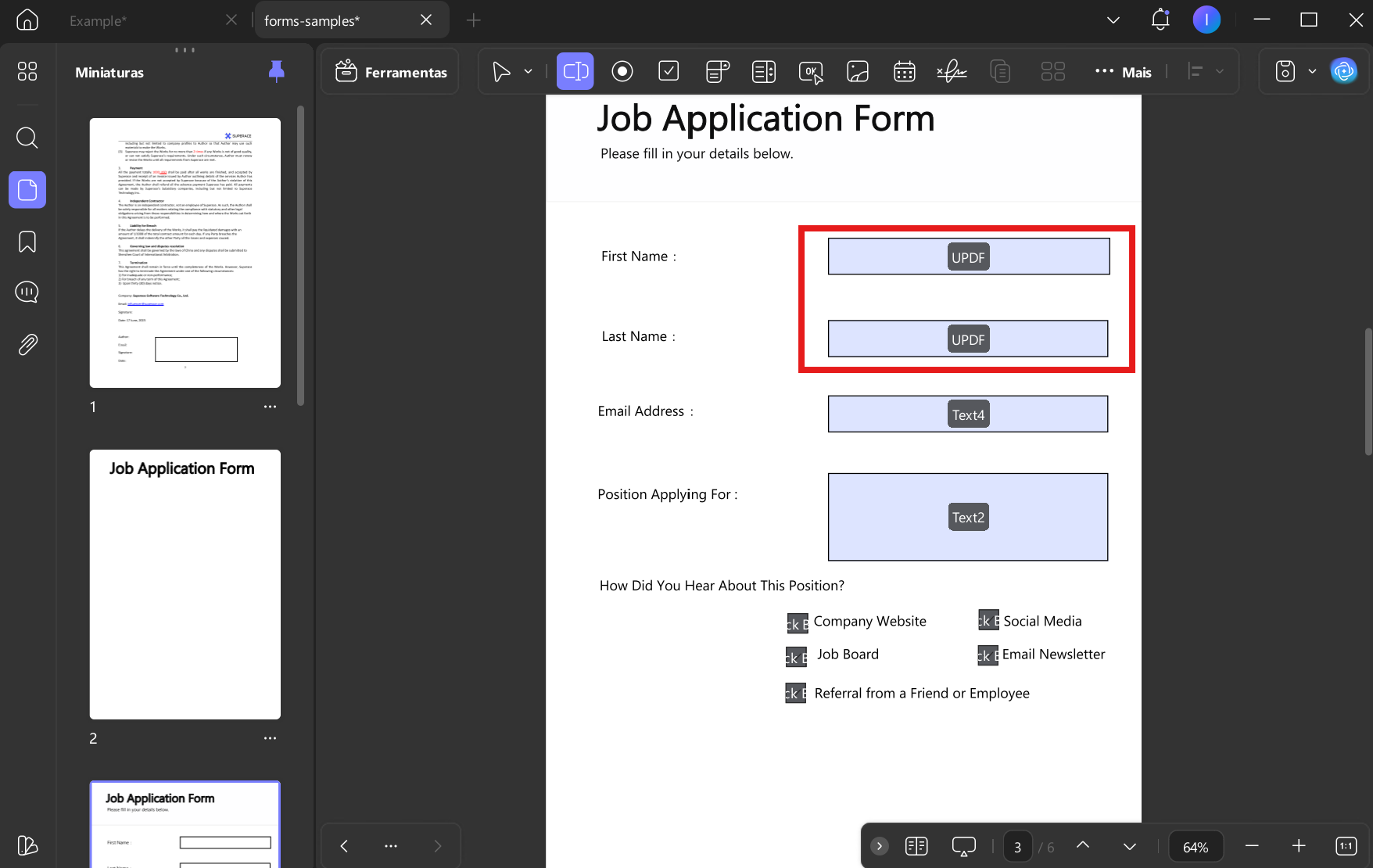Pick the image field tool
The height and width of the screenshot is (868, 1373).
(x=858, y=72)
